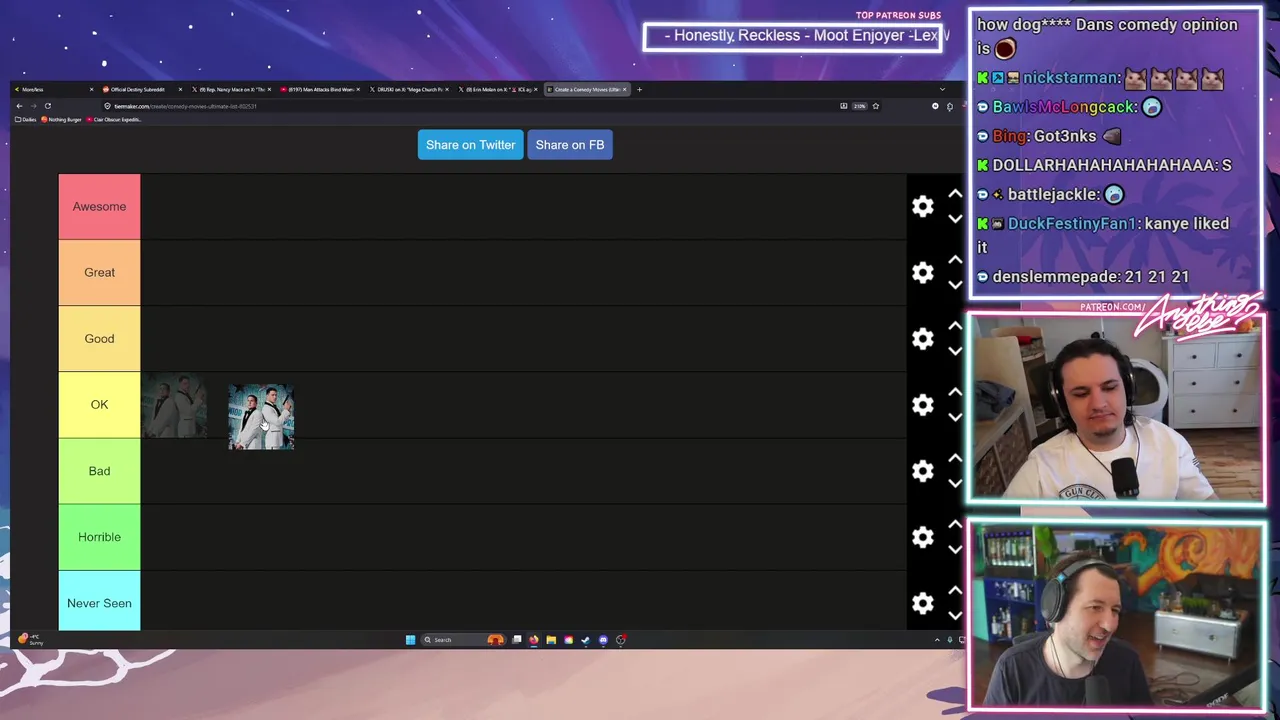Open Task View on taskbar
Screen dimensions: 1280x720
click(517, 640)
